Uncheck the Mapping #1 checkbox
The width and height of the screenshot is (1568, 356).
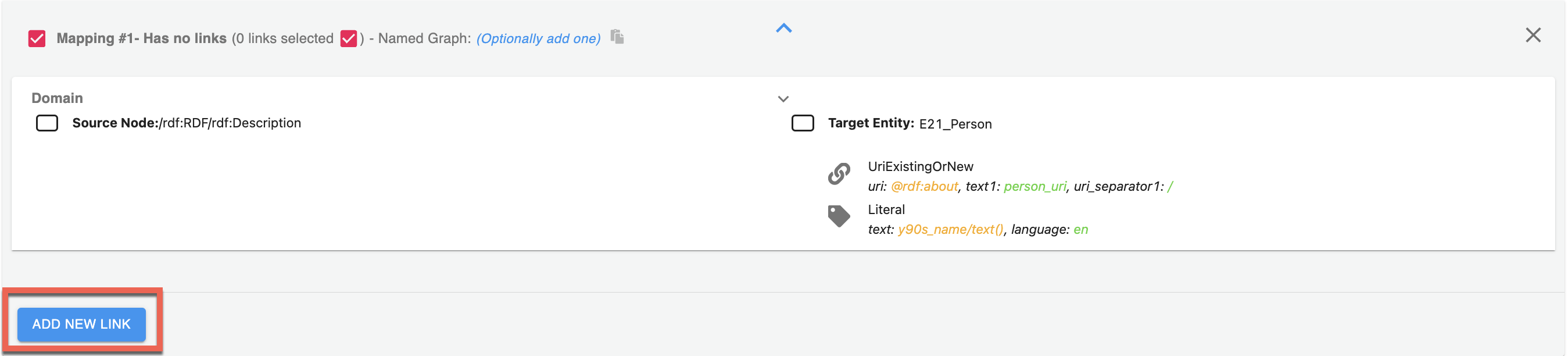37,38
